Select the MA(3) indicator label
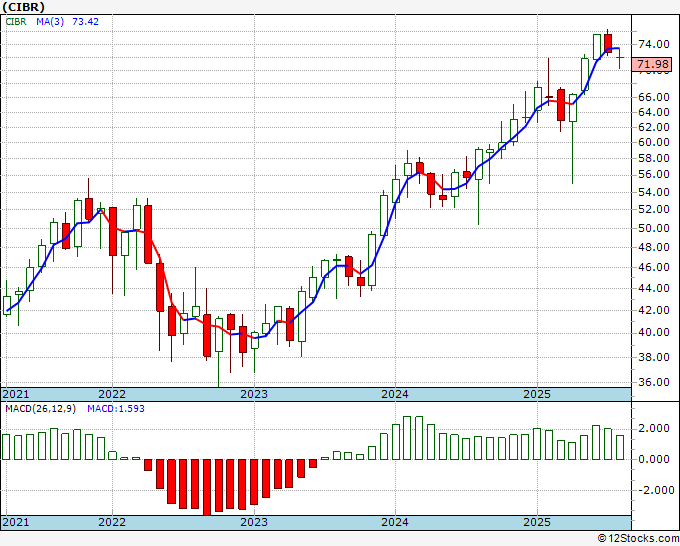 click(x=50, y=22)
